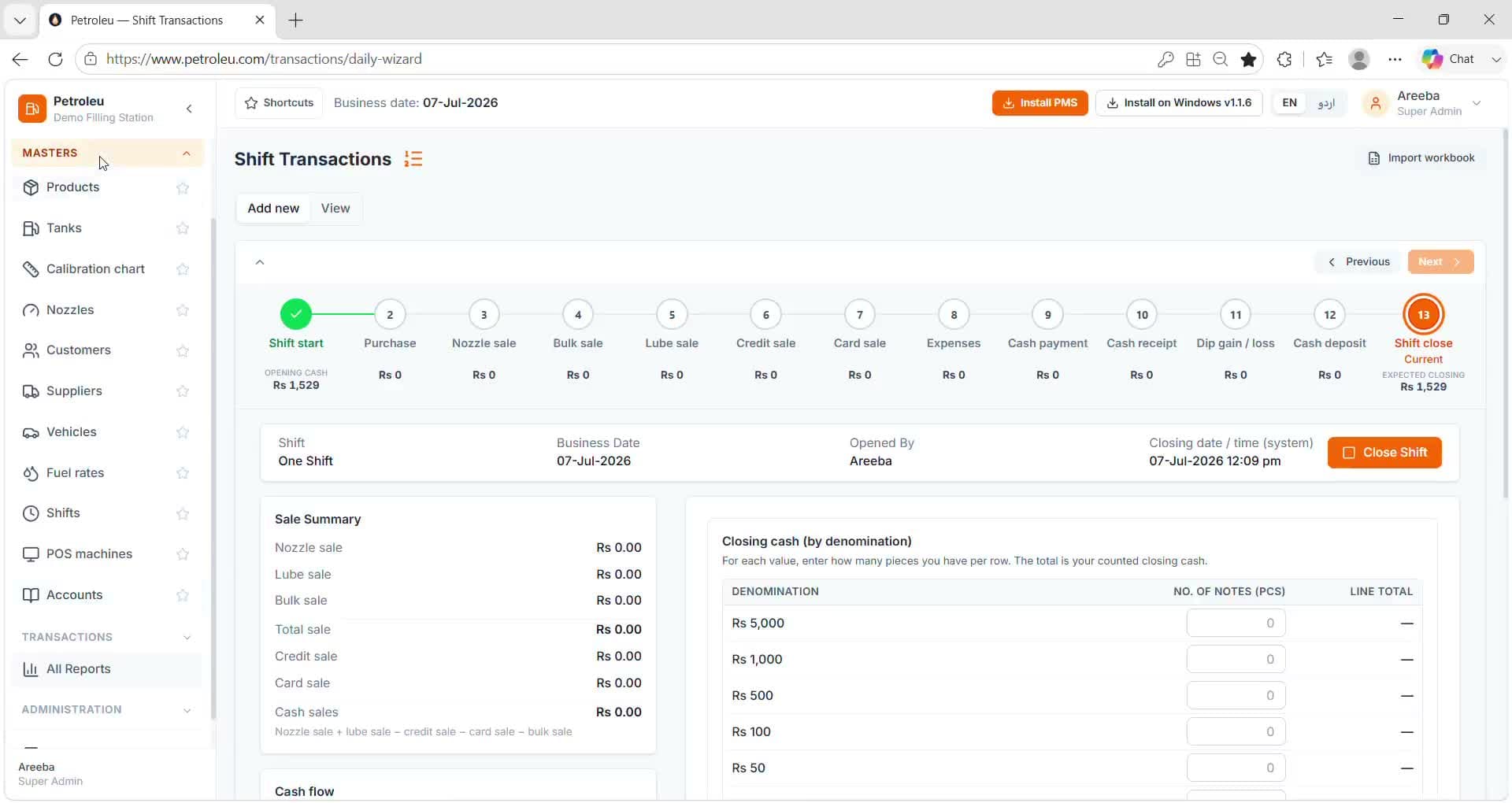The image size is (1512, 803).
Task: Go back in browser history
Action: pyautogui.click(x=20, y=59)
